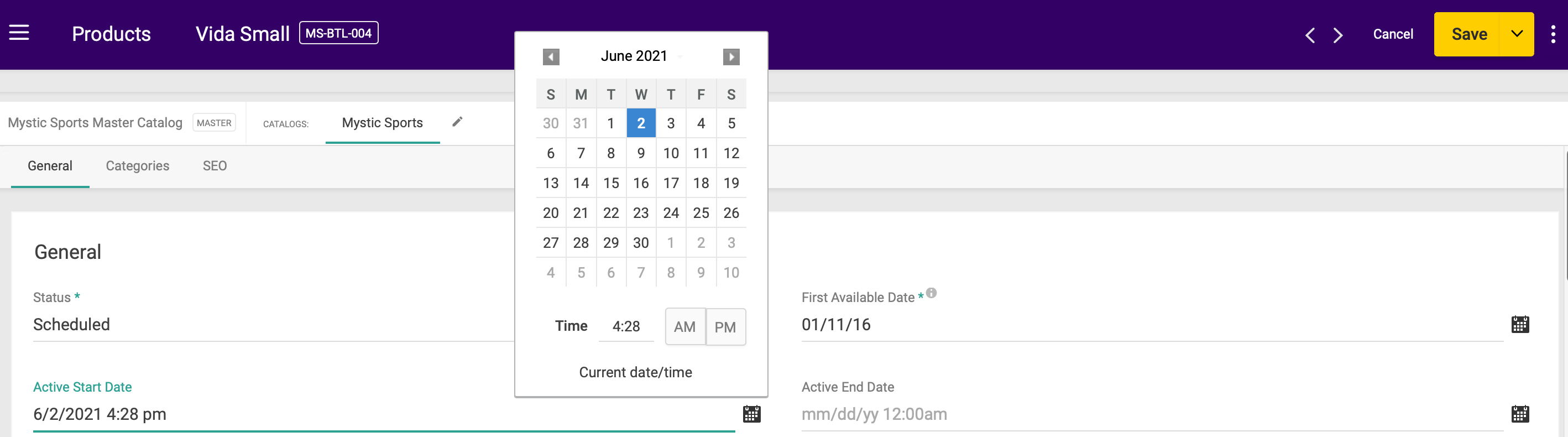Image resolution: width=1568 pixels, height=437 pixels.
Task: Open calendar icon for Active End Date
Action: point(1520,414)
